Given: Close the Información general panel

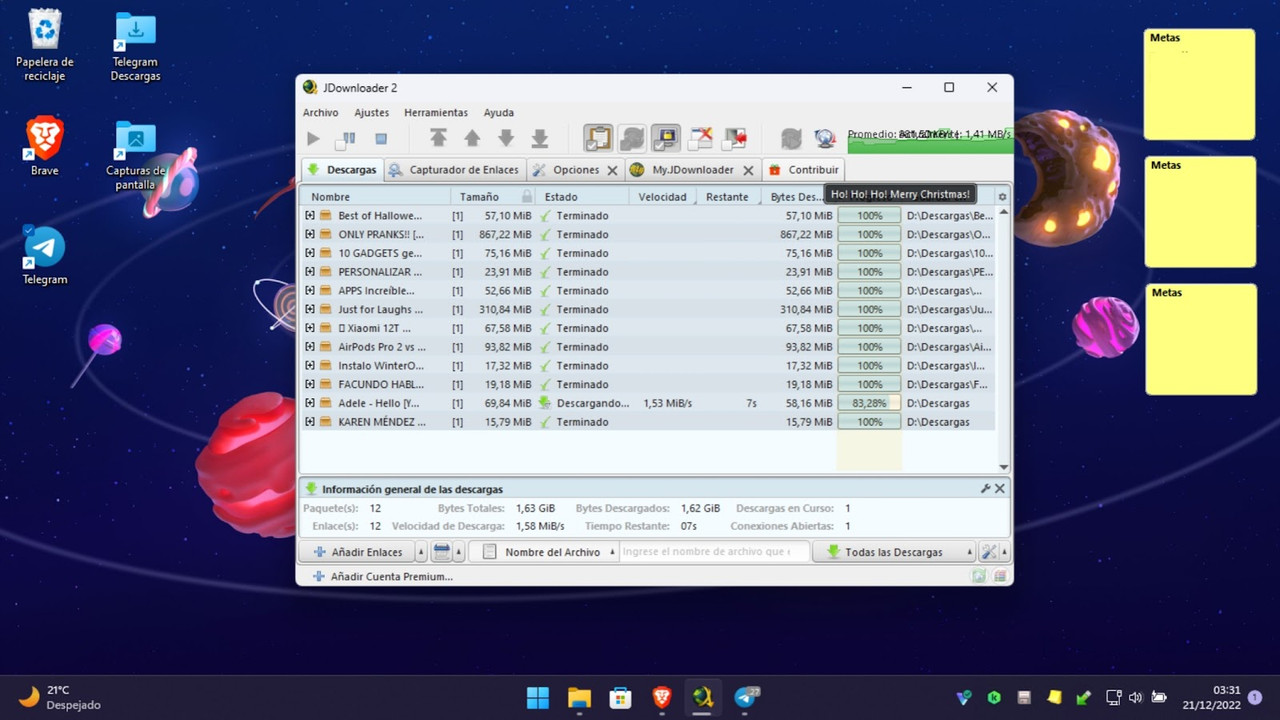Looking at the screenshot, I should tap(1000, 489).
